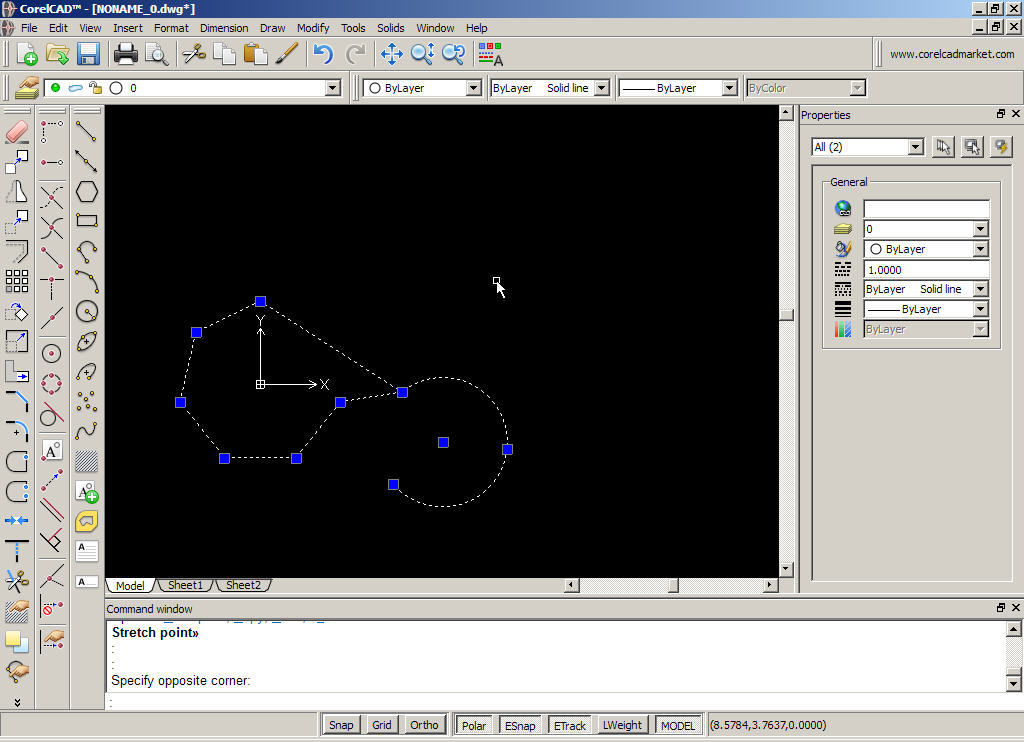Click the ESnap status bar button

520,724
